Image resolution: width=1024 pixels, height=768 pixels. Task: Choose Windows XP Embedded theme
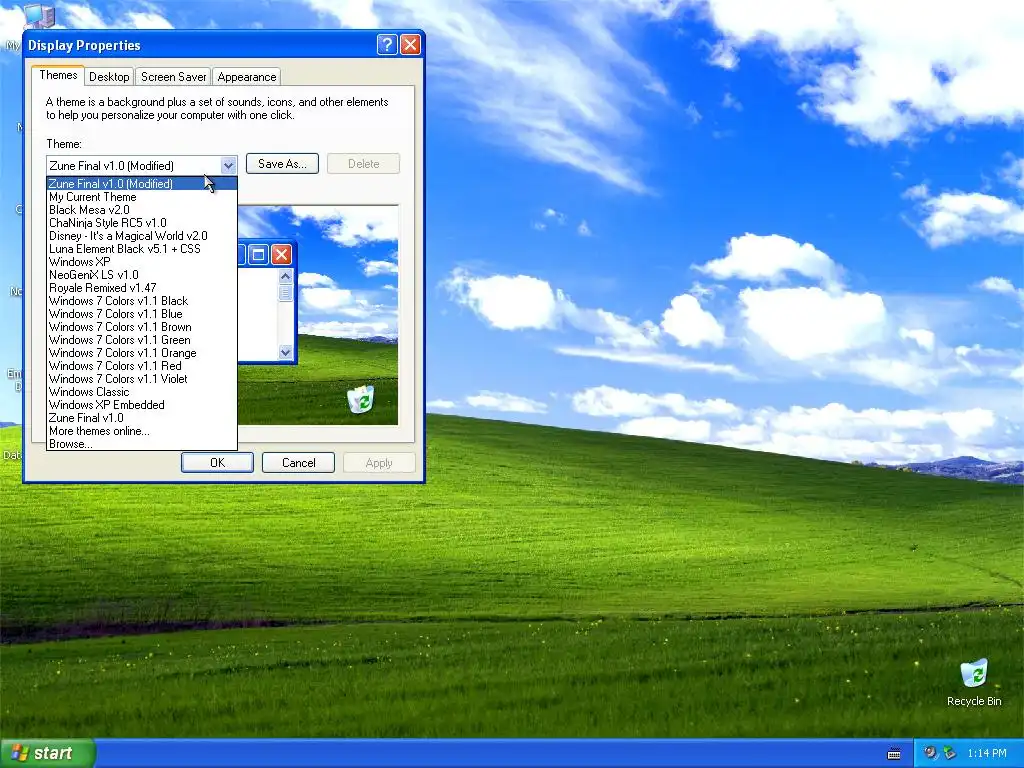coord(142,405)
